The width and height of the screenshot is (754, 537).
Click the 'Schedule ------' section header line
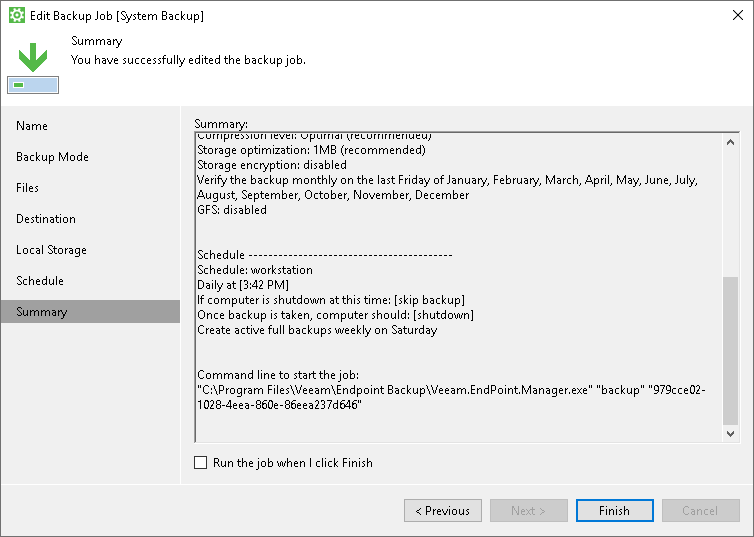[325, 255]
